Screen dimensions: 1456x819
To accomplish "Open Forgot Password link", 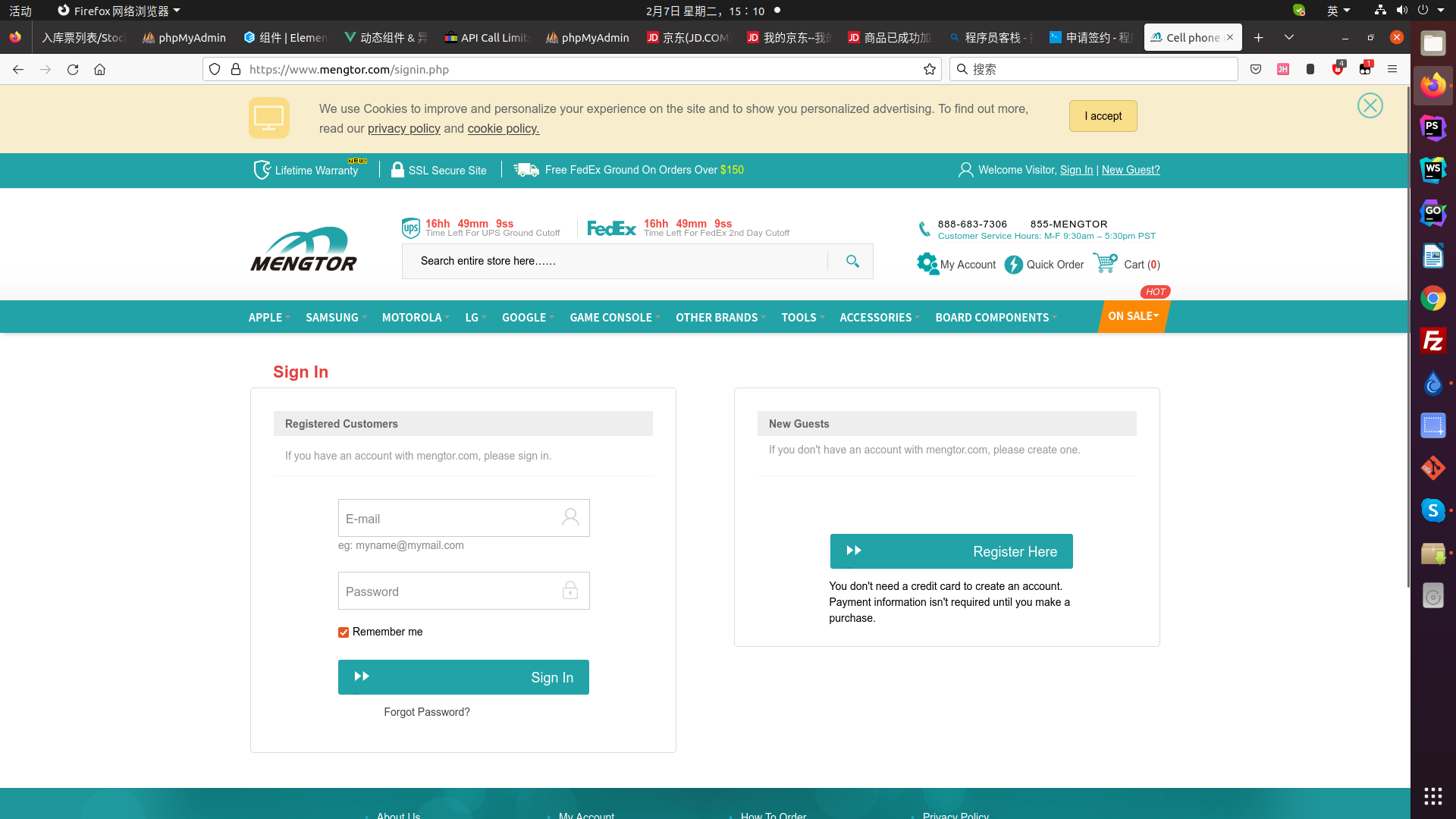I will [x=427, y=712].
